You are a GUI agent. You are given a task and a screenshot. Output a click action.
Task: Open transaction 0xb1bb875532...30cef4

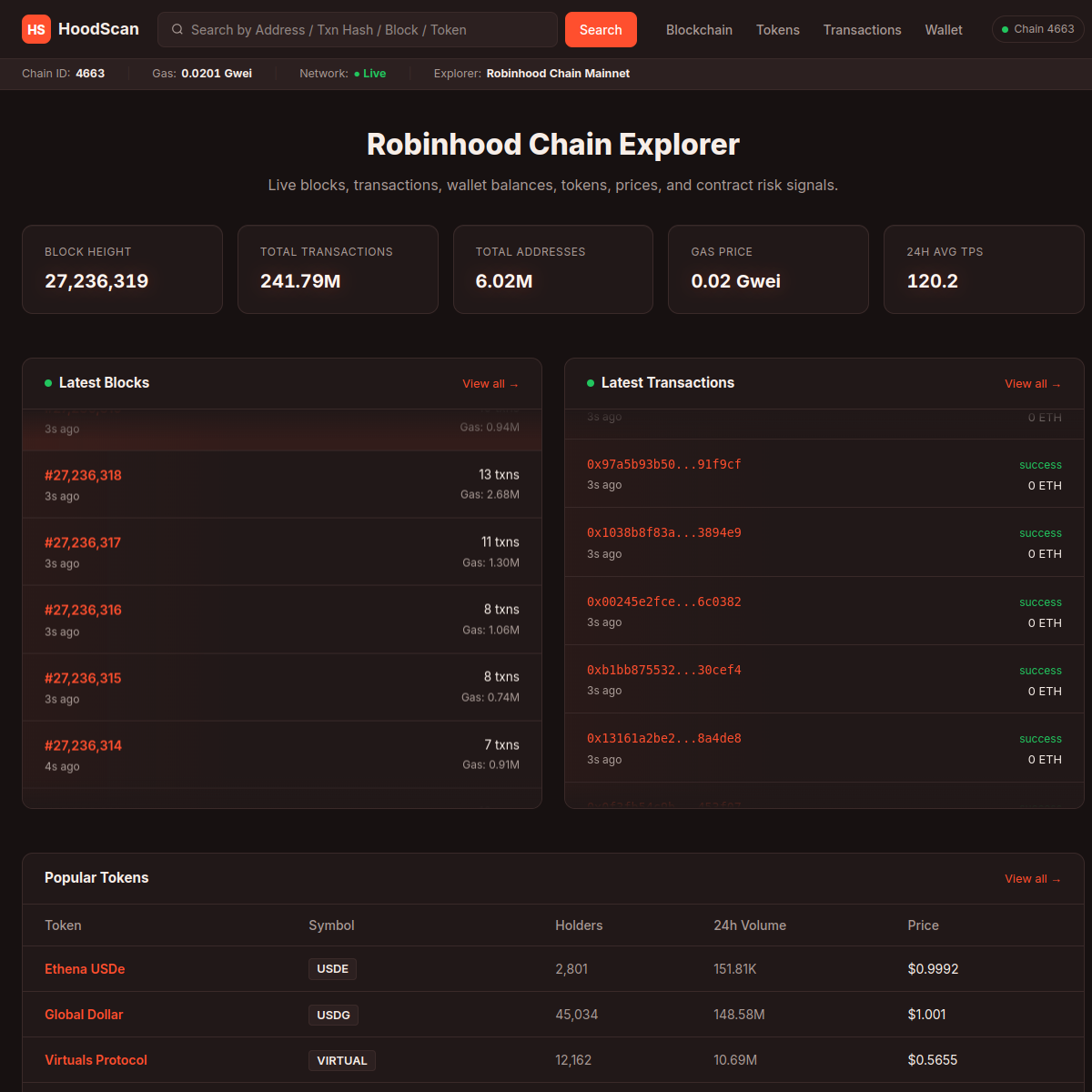click(x=664, y=670)
